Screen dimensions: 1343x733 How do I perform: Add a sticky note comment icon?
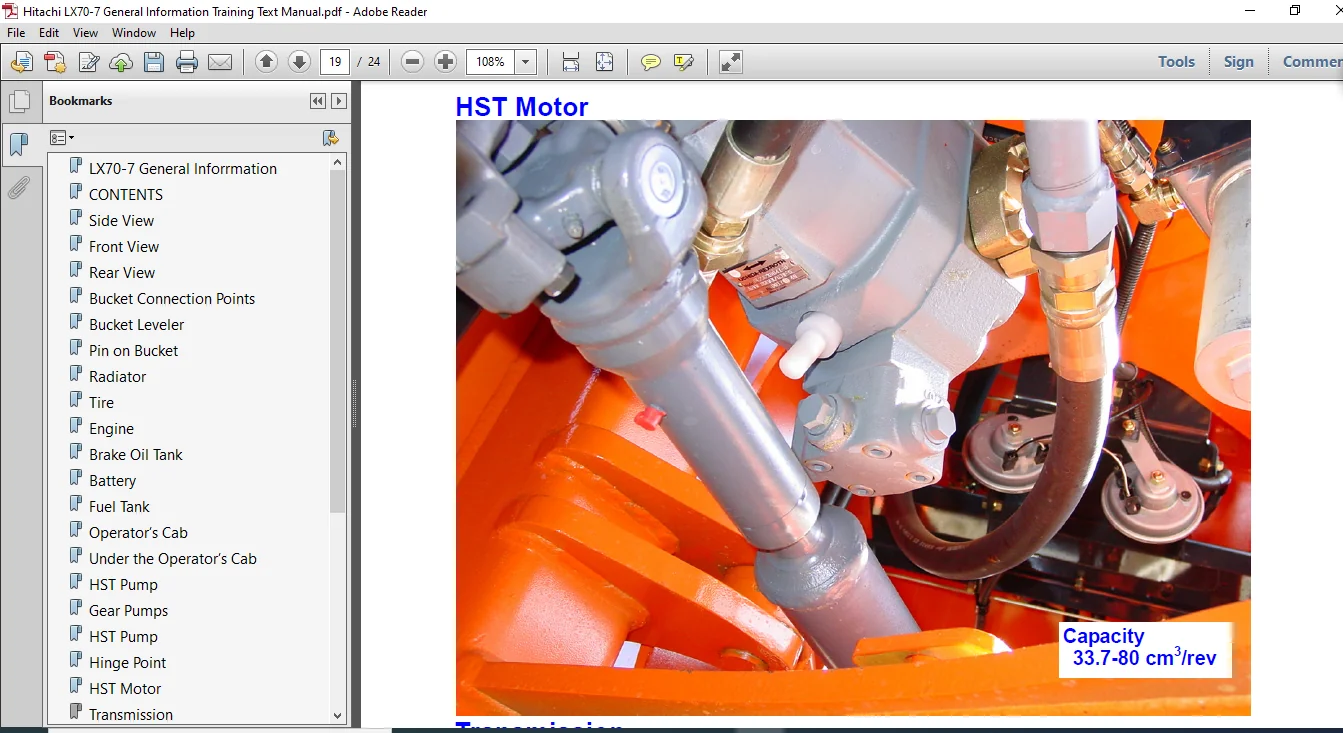651,62
